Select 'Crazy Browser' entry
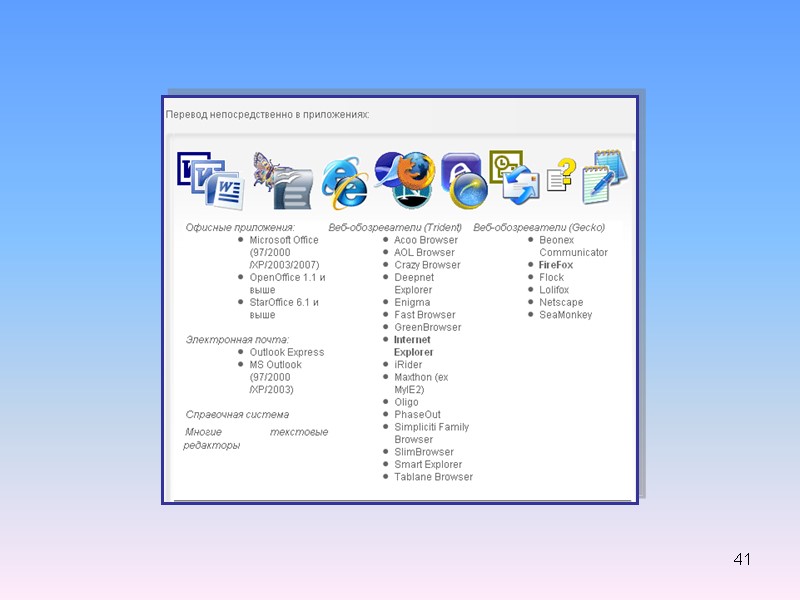Screen dimensions: 800x600 427,265
